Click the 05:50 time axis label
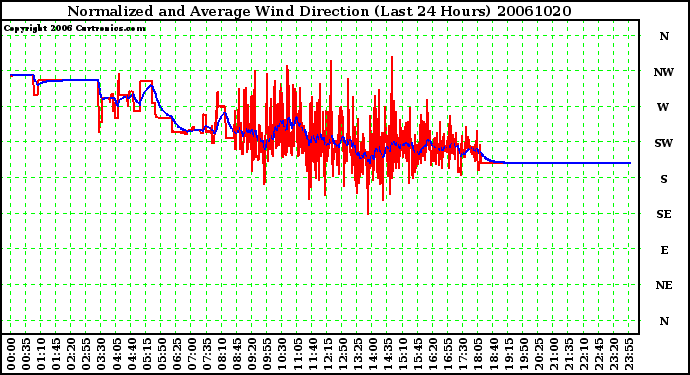Viewport: 690px width, 375px height. click(161, 354)
